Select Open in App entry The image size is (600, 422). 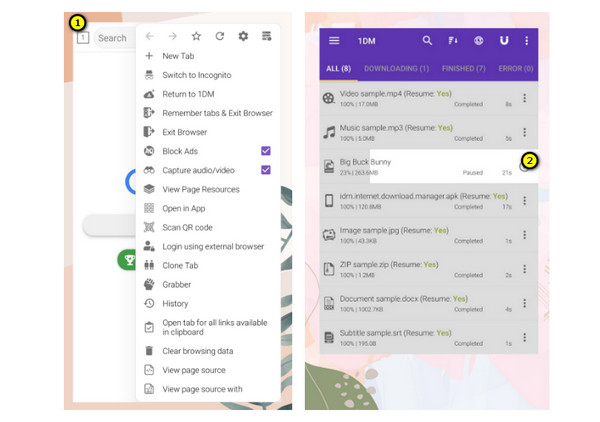tap(208, 209)
